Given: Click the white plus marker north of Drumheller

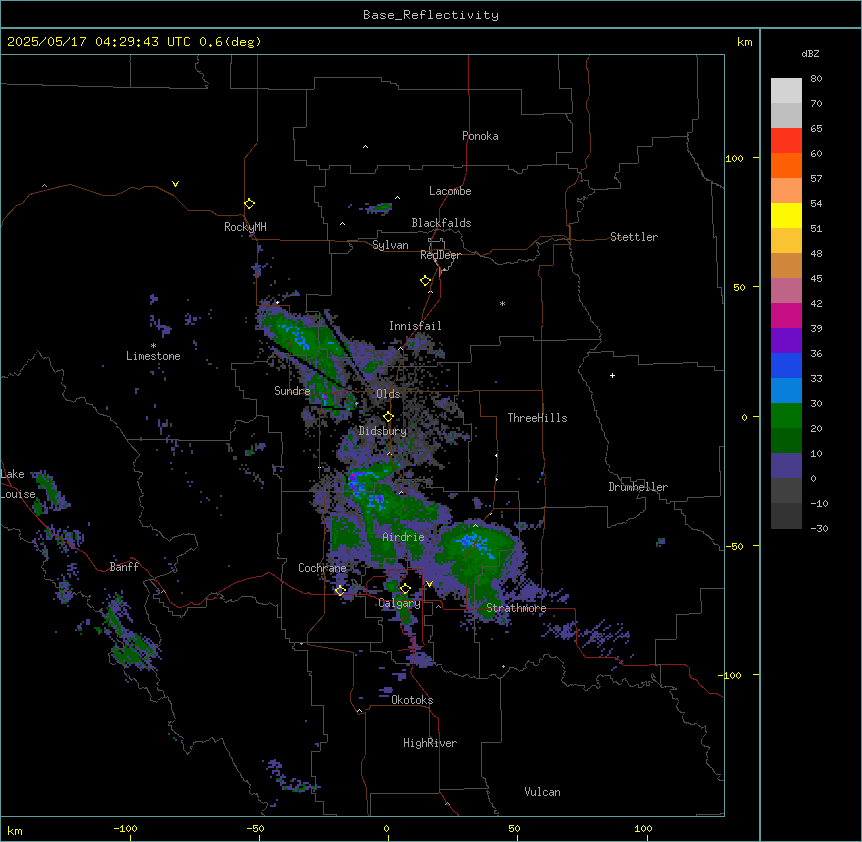Looking at the screenshot, I should coord(612,375).
